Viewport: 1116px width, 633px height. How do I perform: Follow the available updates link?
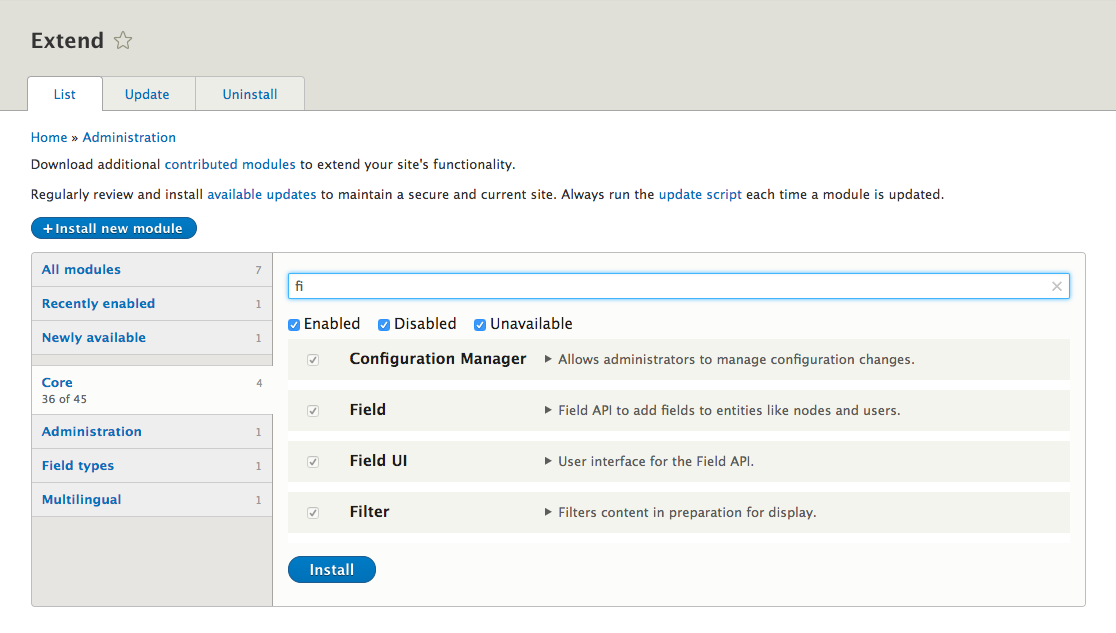tap(262, 194)
